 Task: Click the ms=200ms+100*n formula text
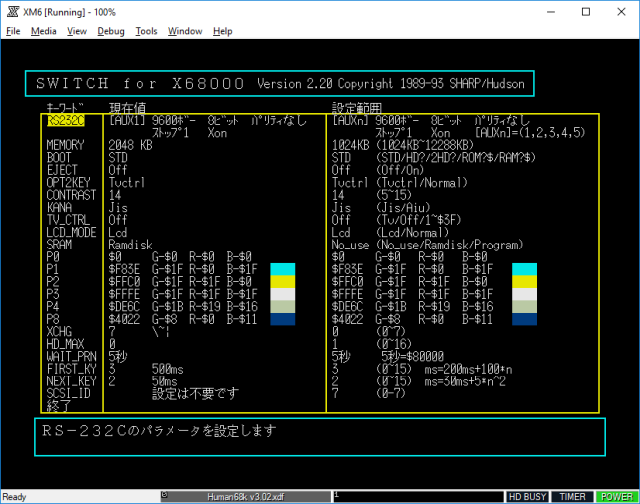(x=468, y=369)
